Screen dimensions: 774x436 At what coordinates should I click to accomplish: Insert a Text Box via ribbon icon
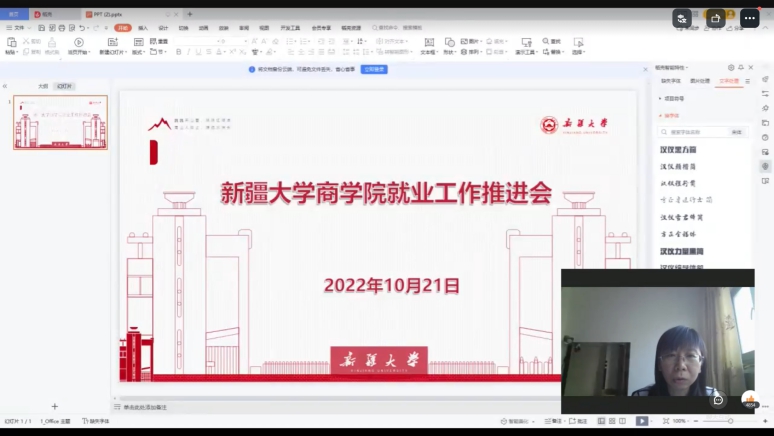pos(429,42)
